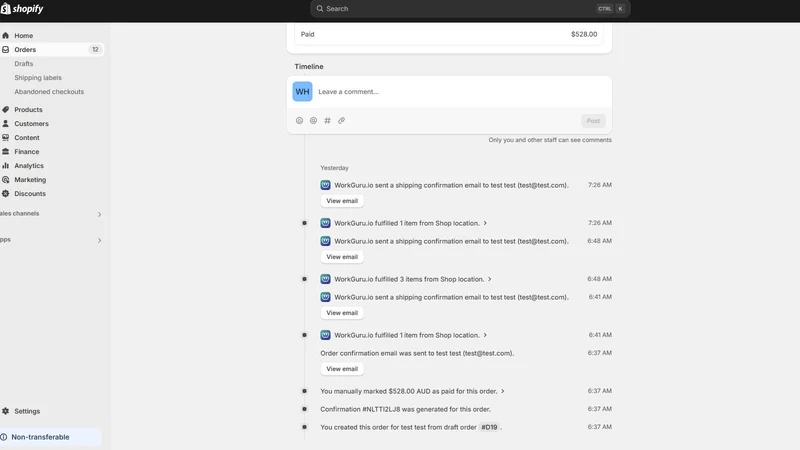Click the Shopify logo
Screen dimensions: 800x450
pos(22,9)
